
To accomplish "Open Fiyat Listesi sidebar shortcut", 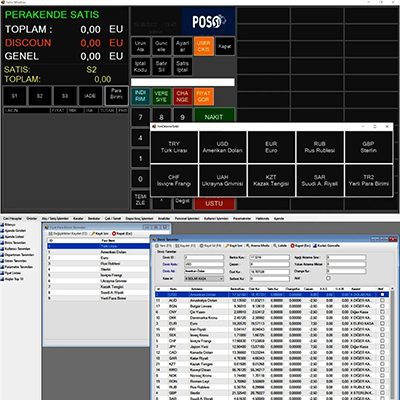I will coord(14,273).
